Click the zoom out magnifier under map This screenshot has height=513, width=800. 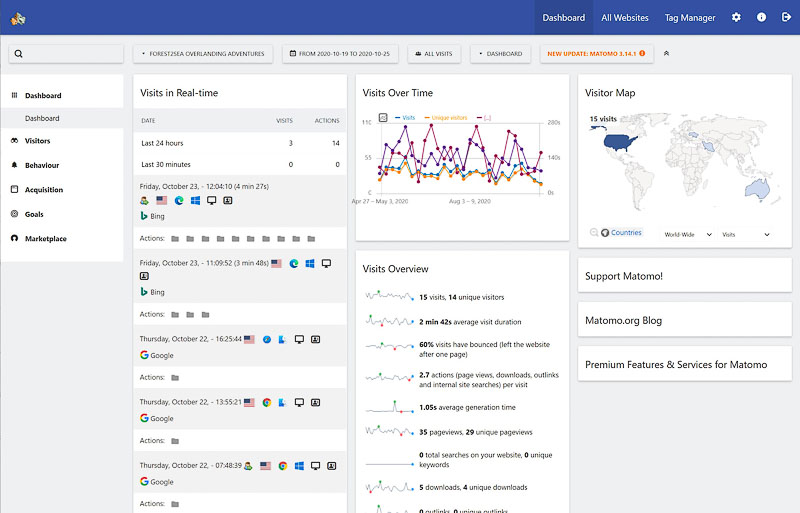594,233
